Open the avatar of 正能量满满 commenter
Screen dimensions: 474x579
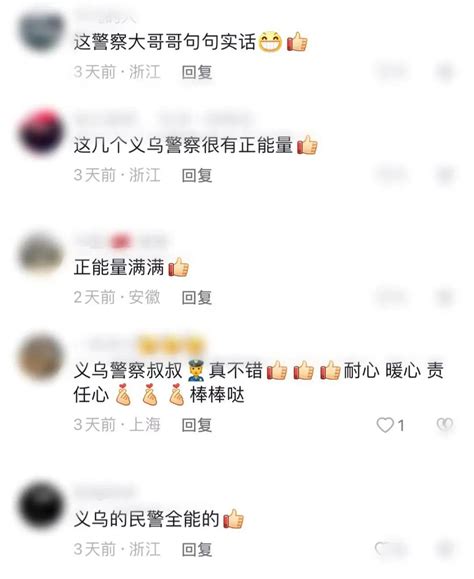[x=41, y=254]
